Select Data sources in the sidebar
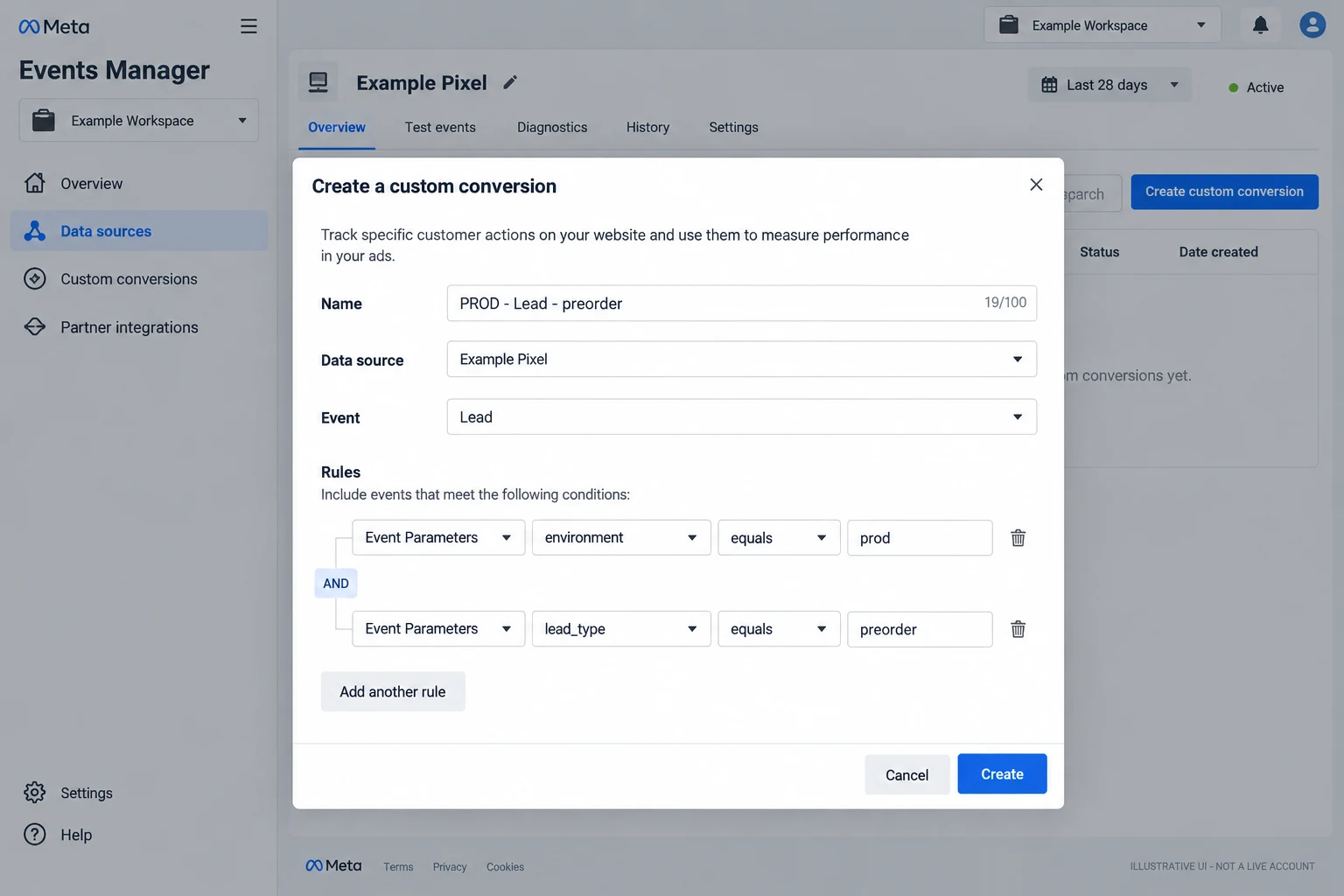1344x896 pixels. (139, 231)
